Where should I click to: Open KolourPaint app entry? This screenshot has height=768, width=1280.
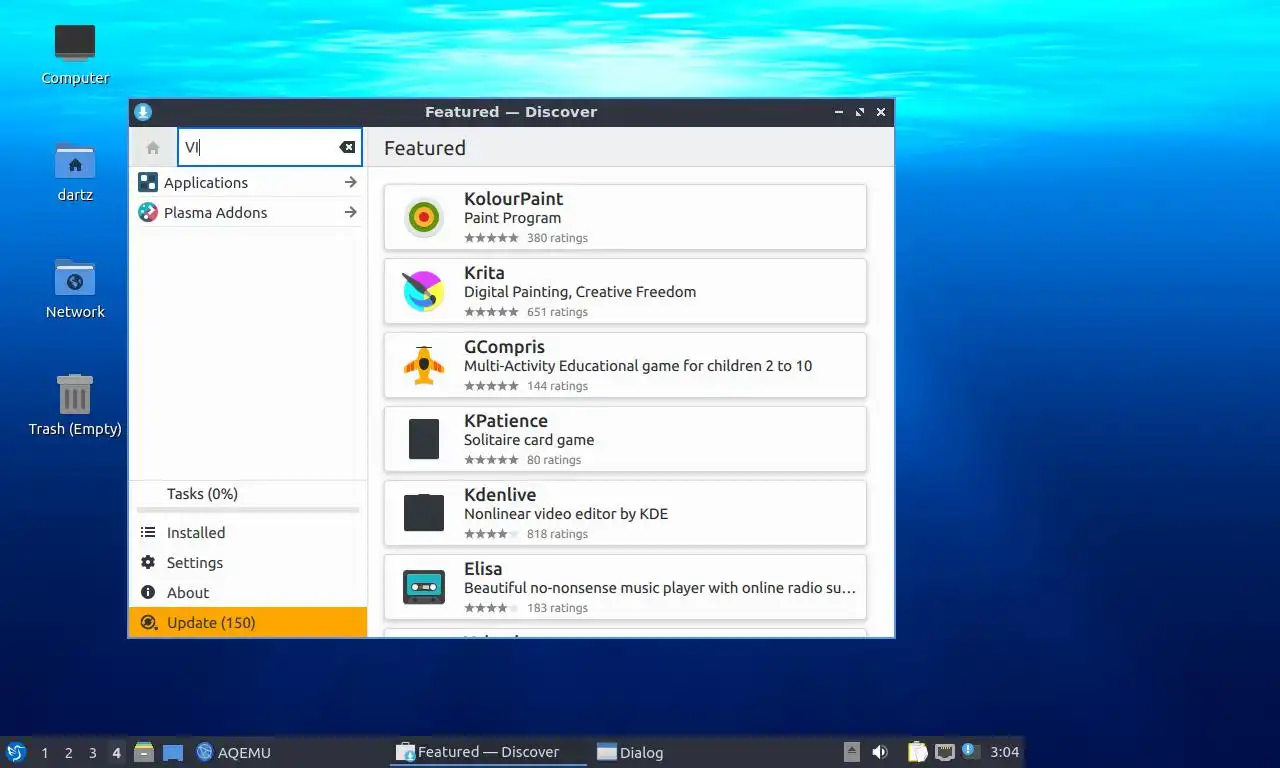(x=625, y=217)
